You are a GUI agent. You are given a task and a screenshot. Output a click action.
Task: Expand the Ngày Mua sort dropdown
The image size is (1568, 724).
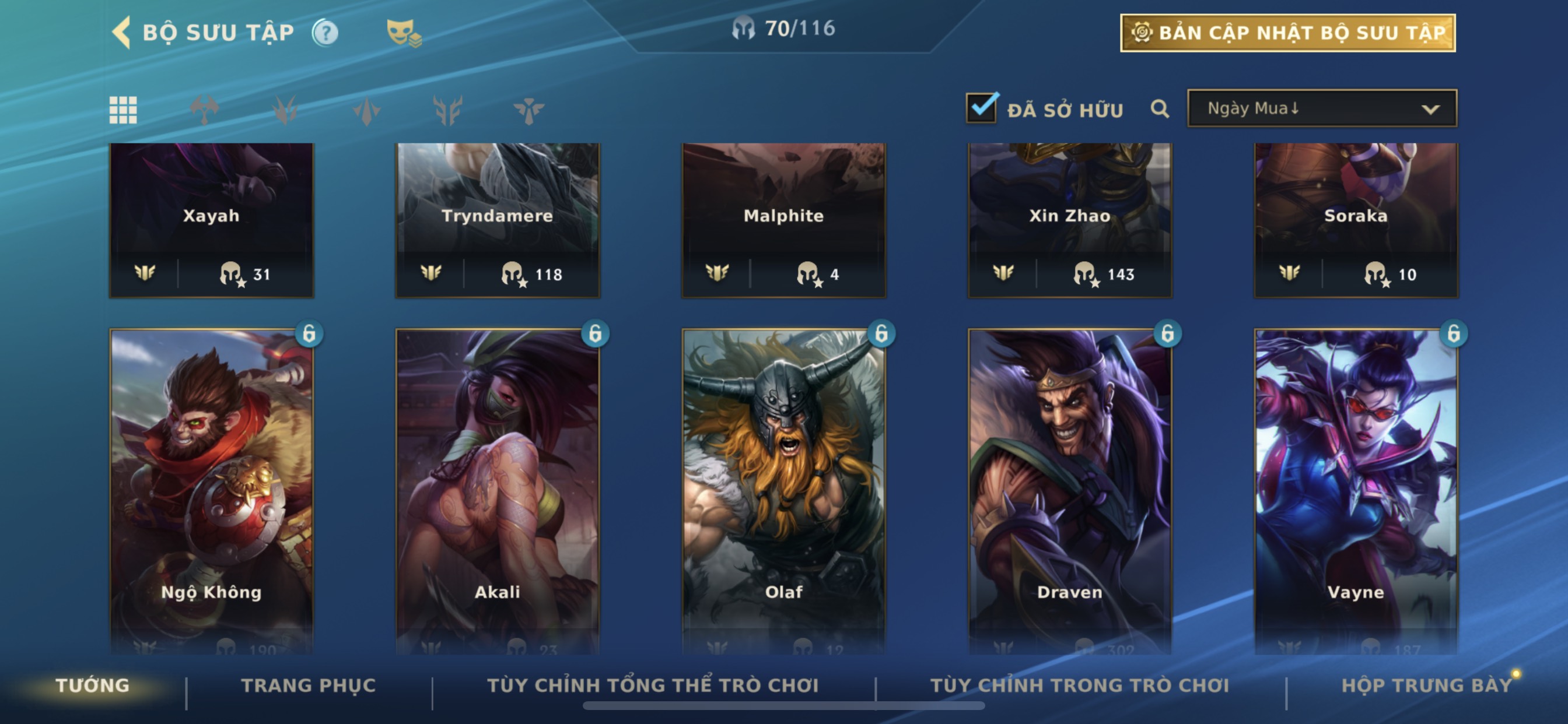1322,108
